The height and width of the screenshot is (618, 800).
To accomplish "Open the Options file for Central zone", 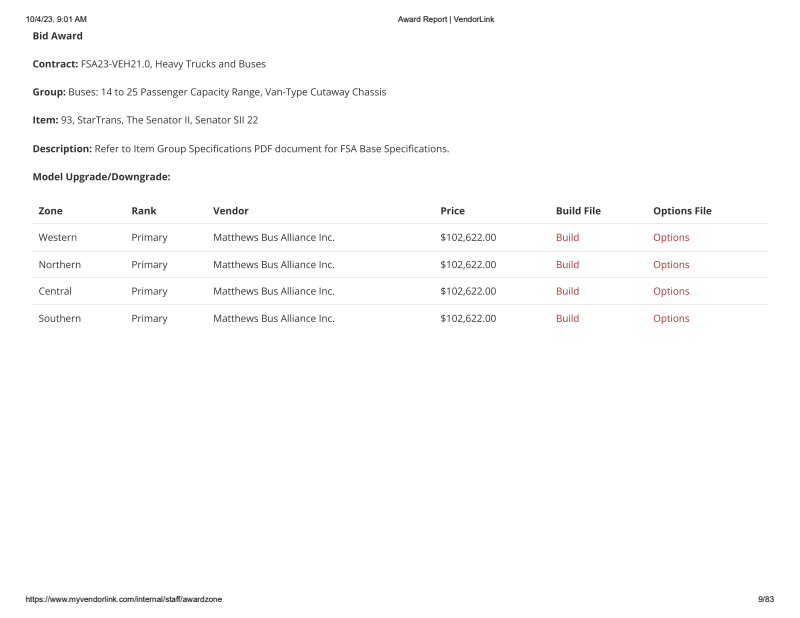I will [671, 292].
